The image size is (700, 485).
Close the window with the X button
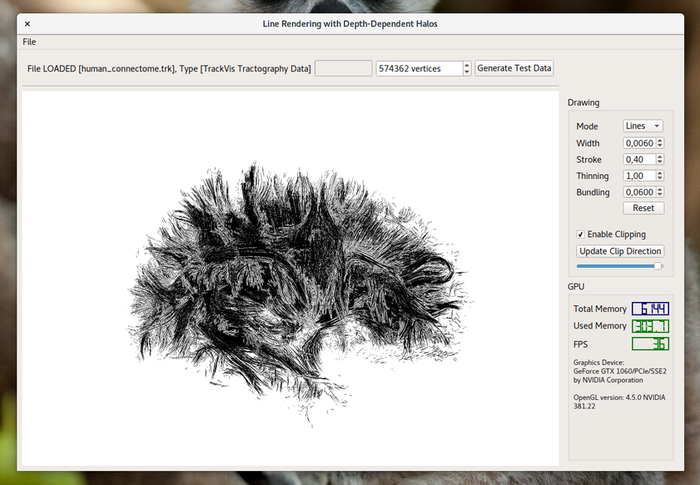pyautogui.click(x=27, y=23)
